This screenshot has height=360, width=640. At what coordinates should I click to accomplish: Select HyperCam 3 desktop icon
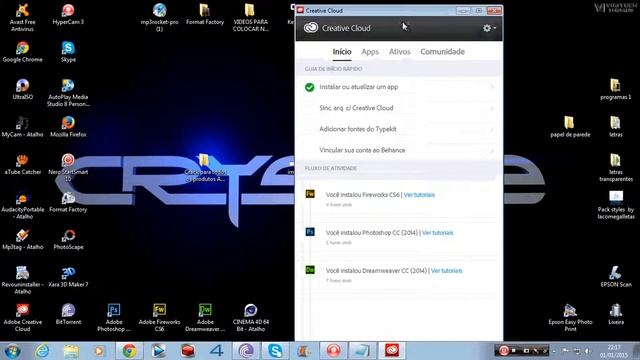pos(68,14)
